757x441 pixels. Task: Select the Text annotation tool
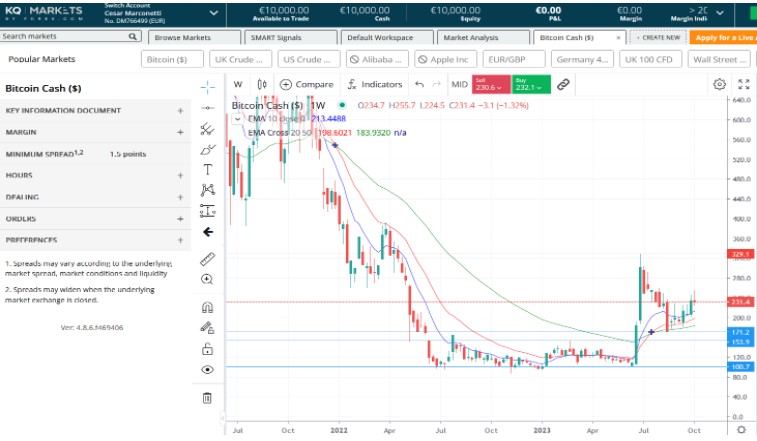click(208, 170)
